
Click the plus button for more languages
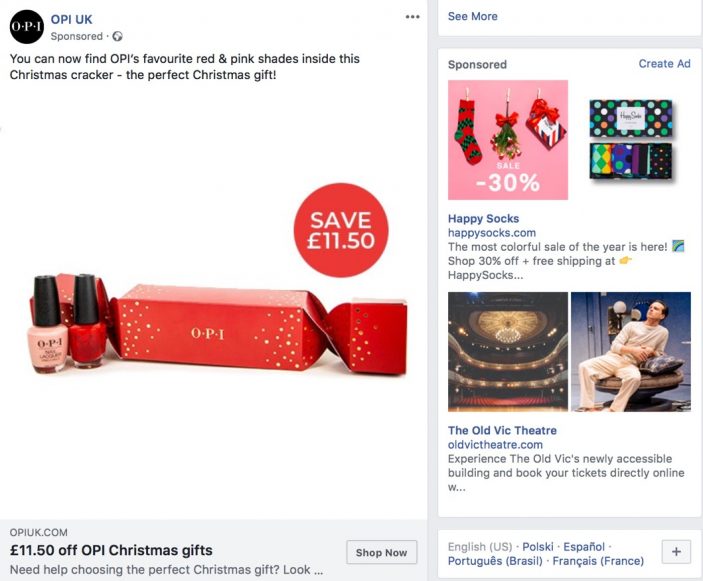coord(677,552)
